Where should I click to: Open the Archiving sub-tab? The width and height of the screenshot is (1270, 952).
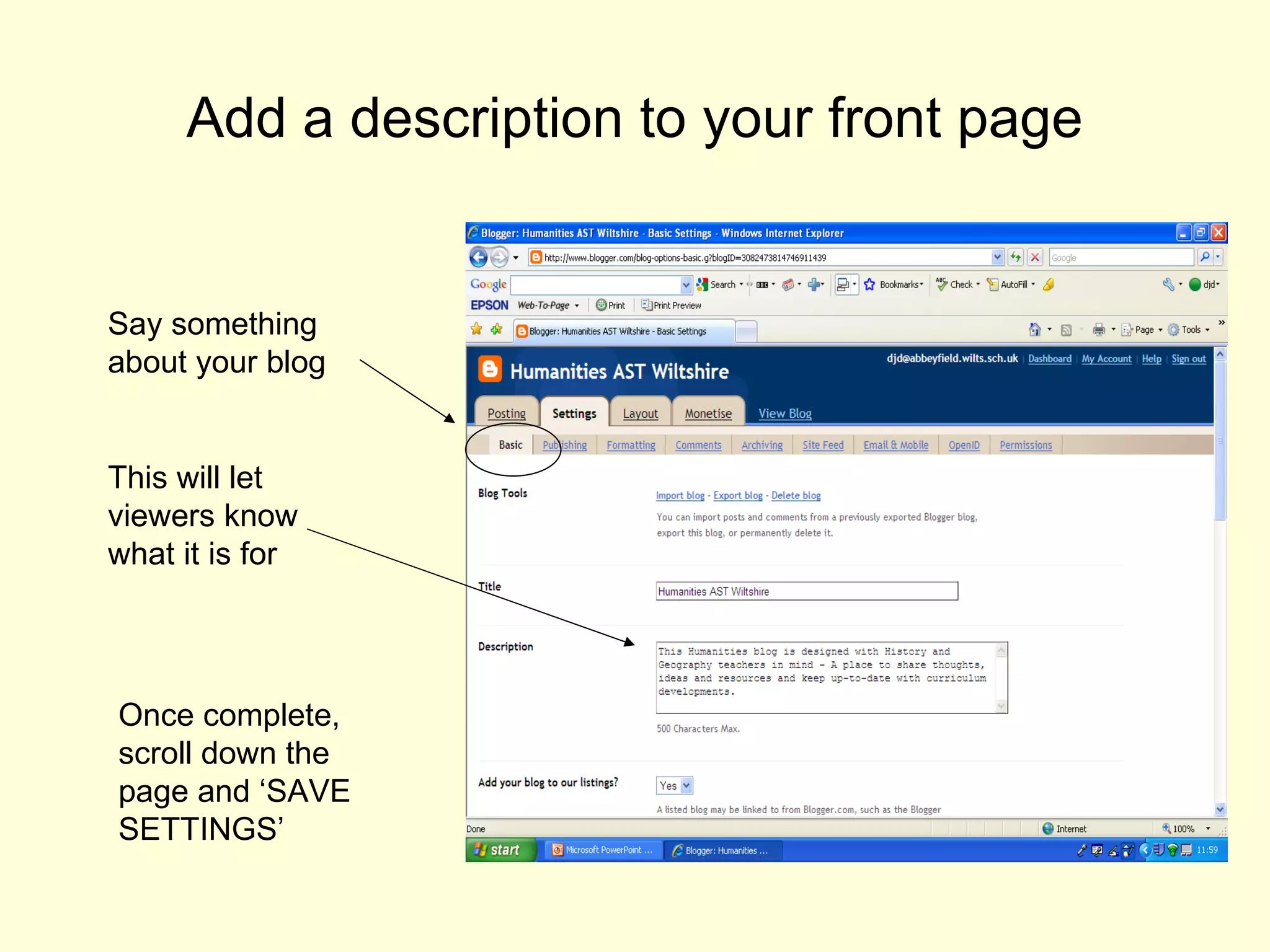(x=762, y=445)
